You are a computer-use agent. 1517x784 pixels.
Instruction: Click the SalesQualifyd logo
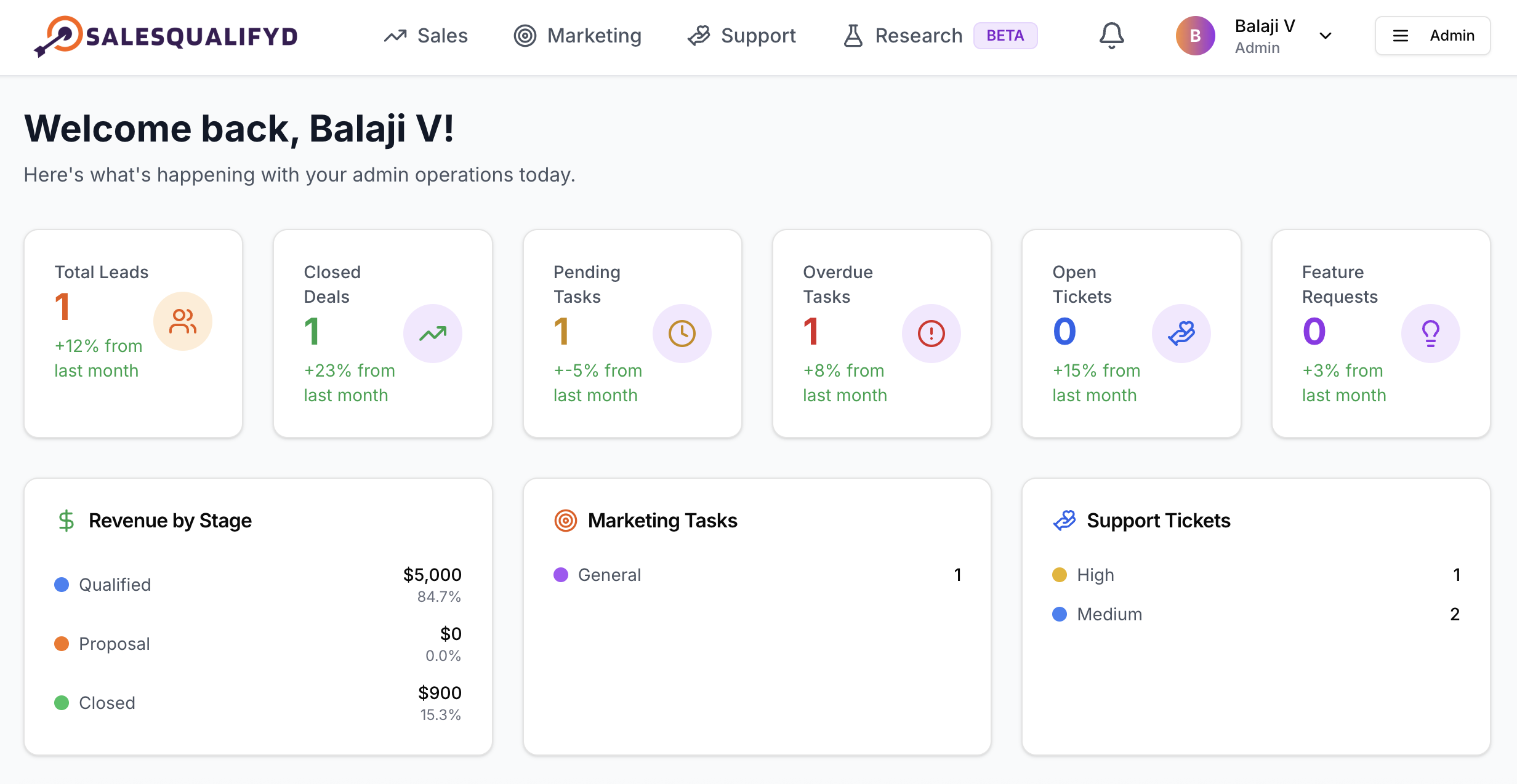click(166, 36)
